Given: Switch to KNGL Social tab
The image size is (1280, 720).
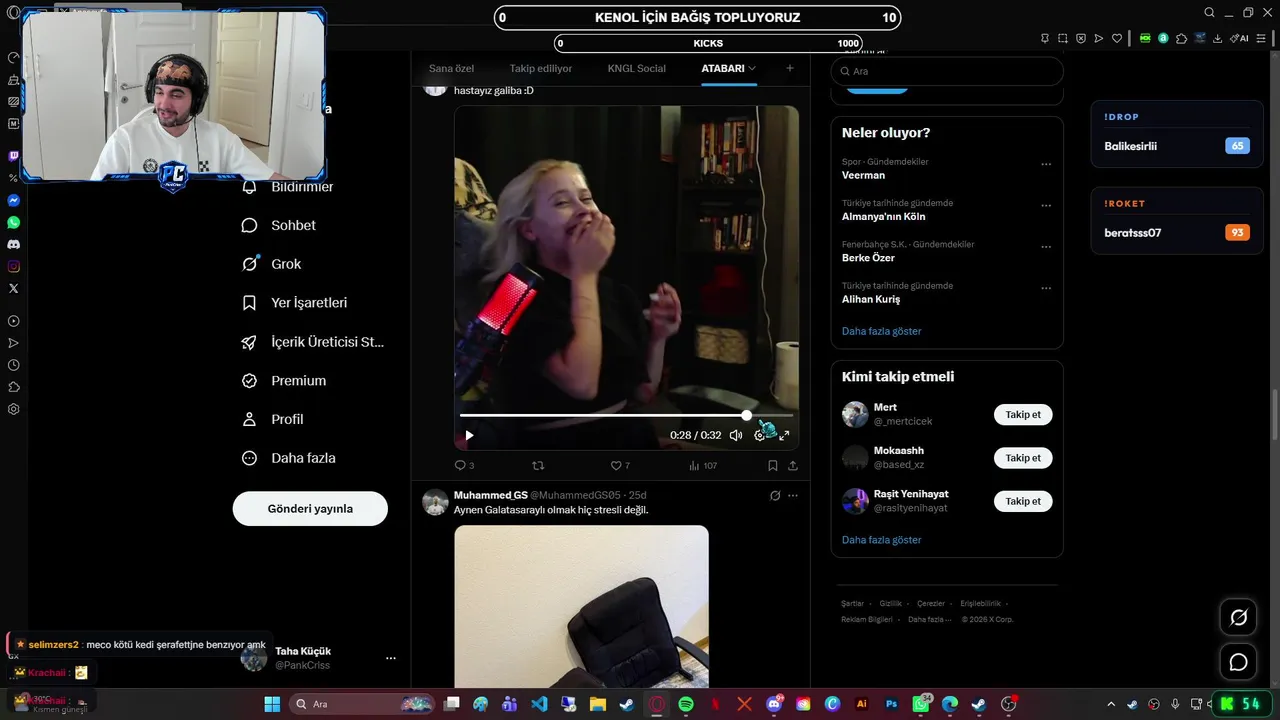Looking at the screenshot, I should coord(637,68).
